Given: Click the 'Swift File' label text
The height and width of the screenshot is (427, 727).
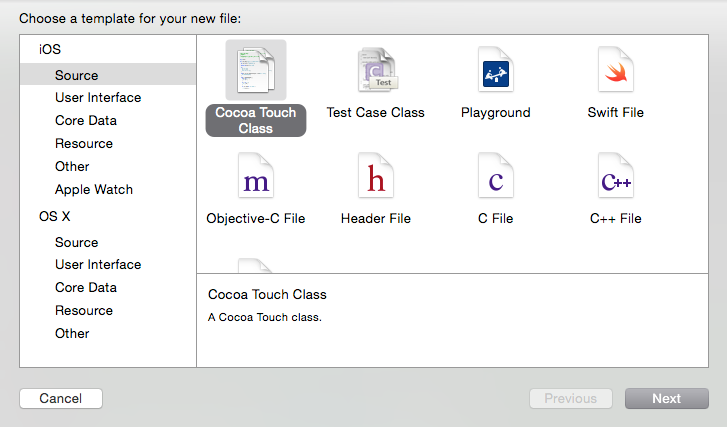Looking at the screenshot, I should 616,112.
